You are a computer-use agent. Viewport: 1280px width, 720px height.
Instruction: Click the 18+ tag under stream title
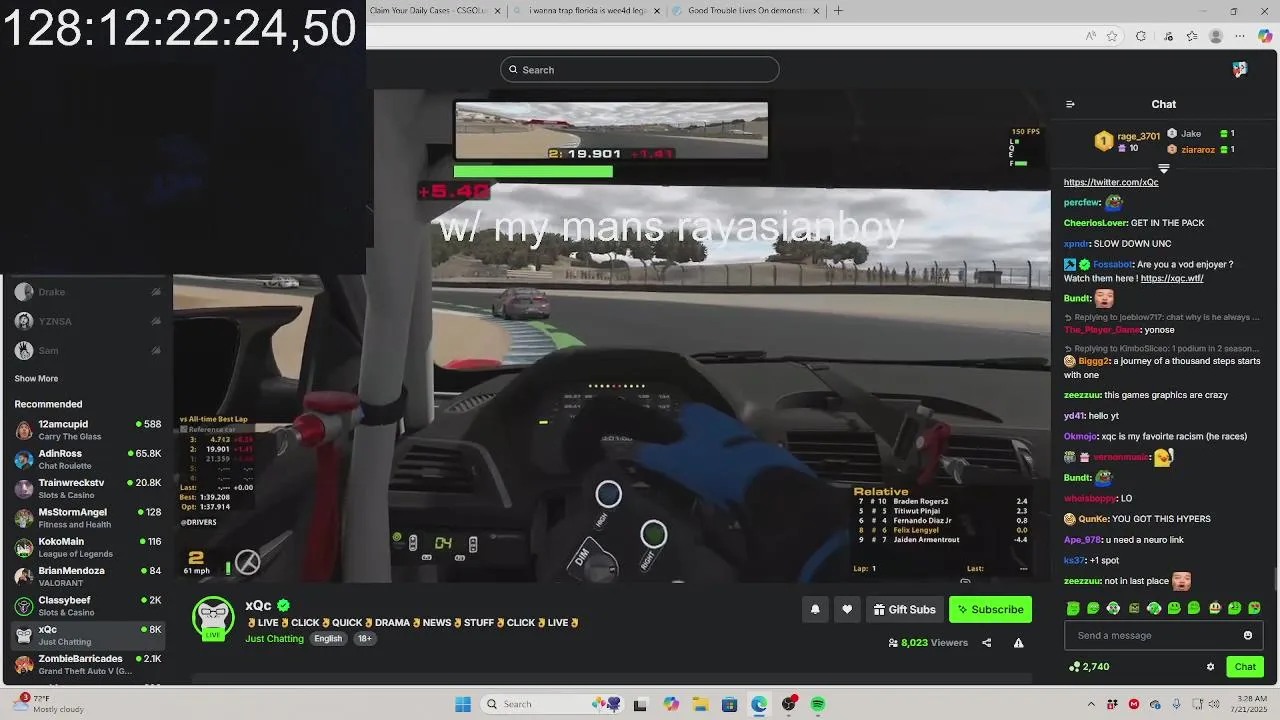[364, 638]
